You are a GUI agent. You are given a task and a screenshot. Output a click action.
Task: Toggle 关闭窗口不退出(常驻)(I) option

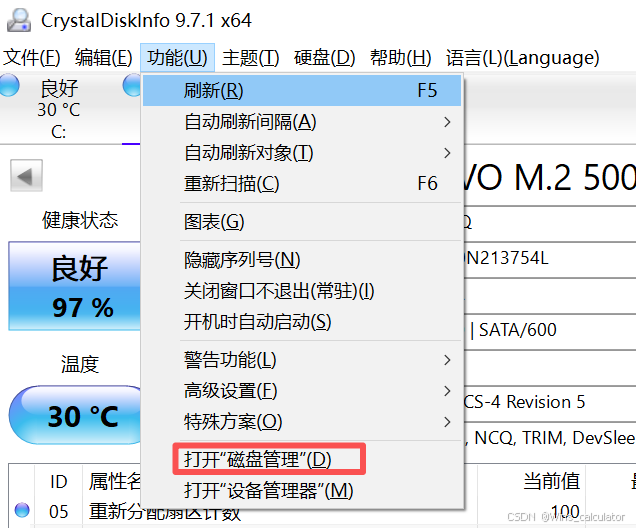[x=302, y=291]
